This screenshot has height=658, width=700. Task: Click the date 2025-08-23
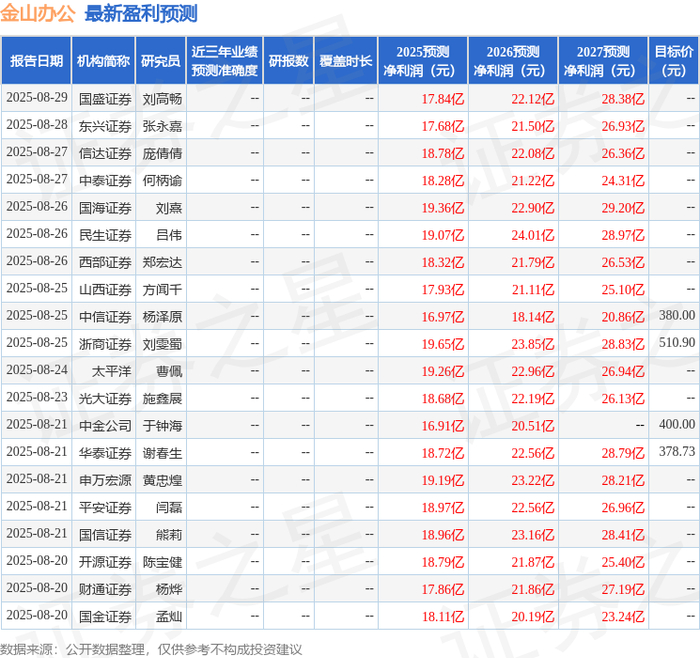pyautogui.click(x=37, y=397)
